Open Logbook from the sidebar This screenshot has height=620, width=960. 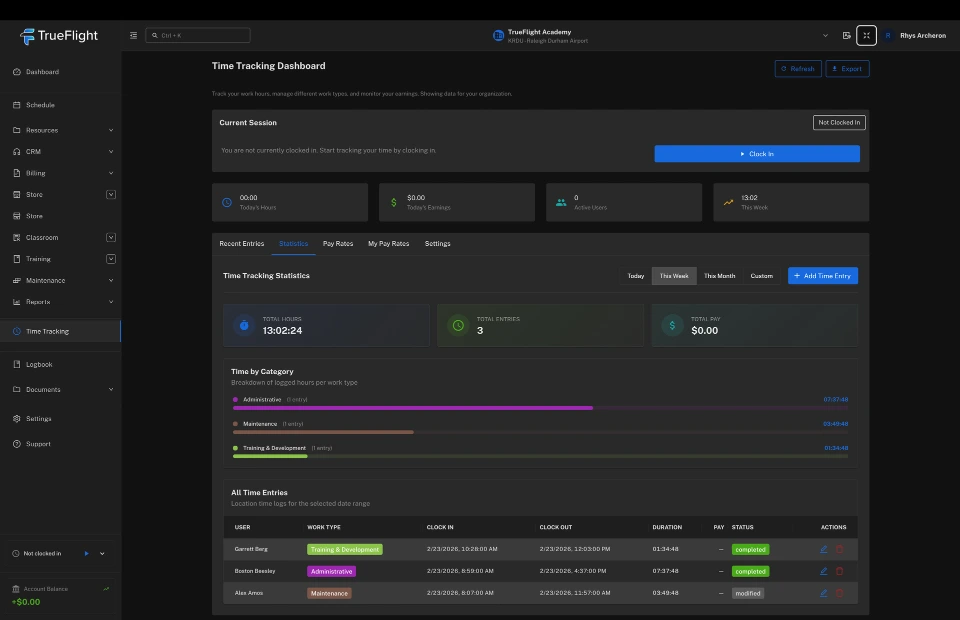39,364
